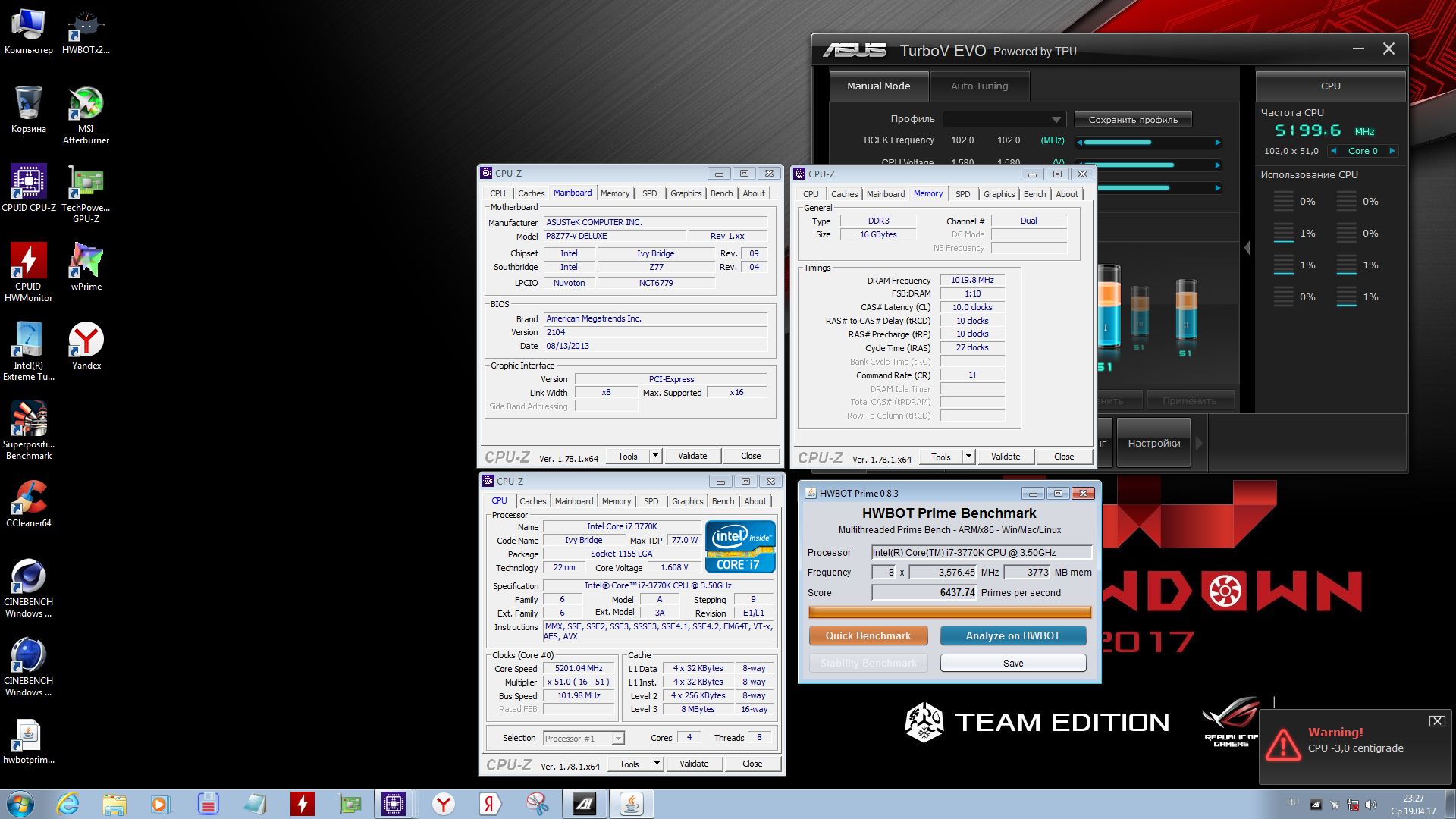Click Save in HWBOT Prime window
Viewport: 1456px width, 819px height.
coord(1013,663)
